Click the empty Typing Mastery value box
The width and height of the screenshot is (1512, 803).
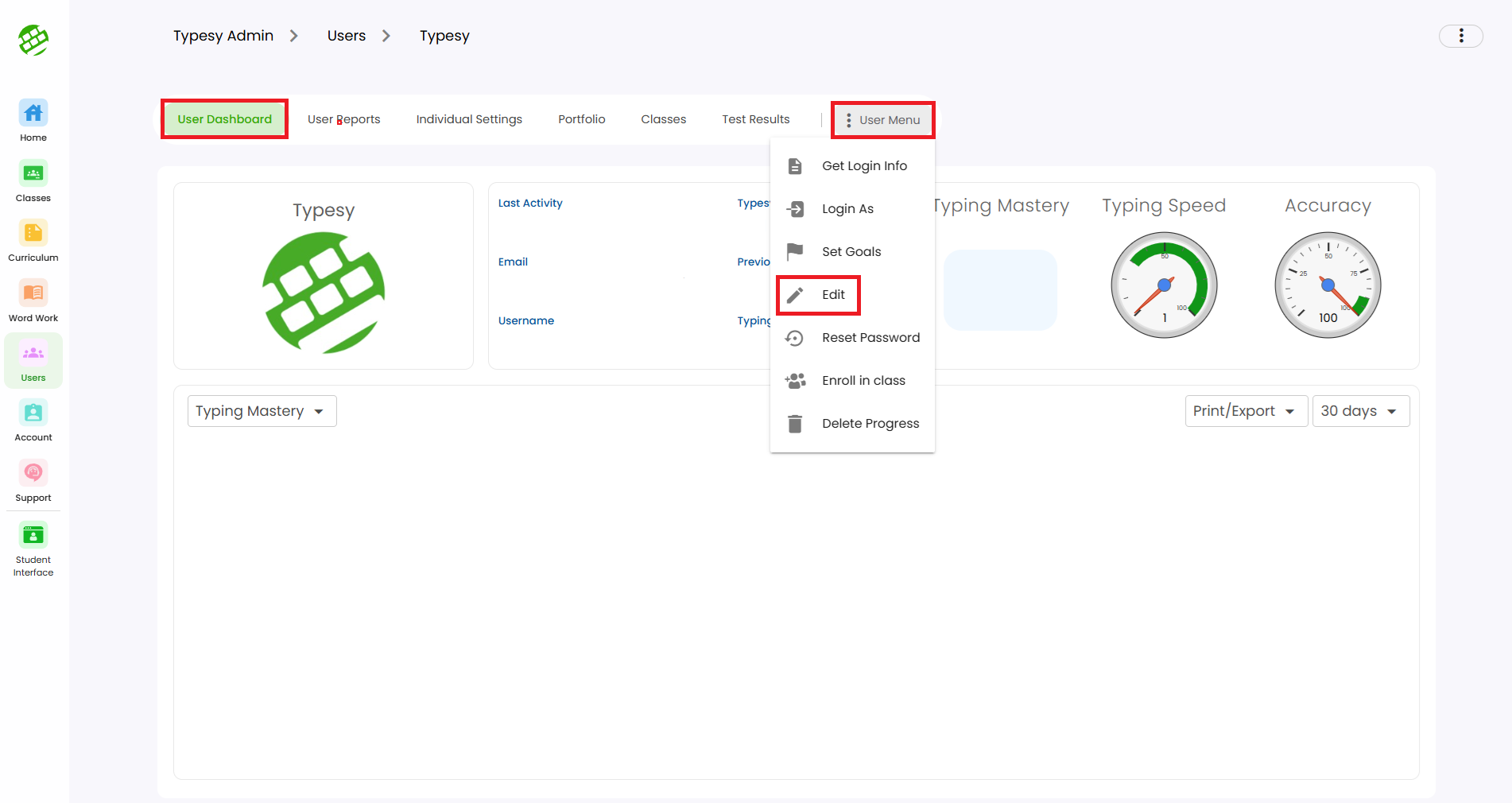coord(1000,290)
